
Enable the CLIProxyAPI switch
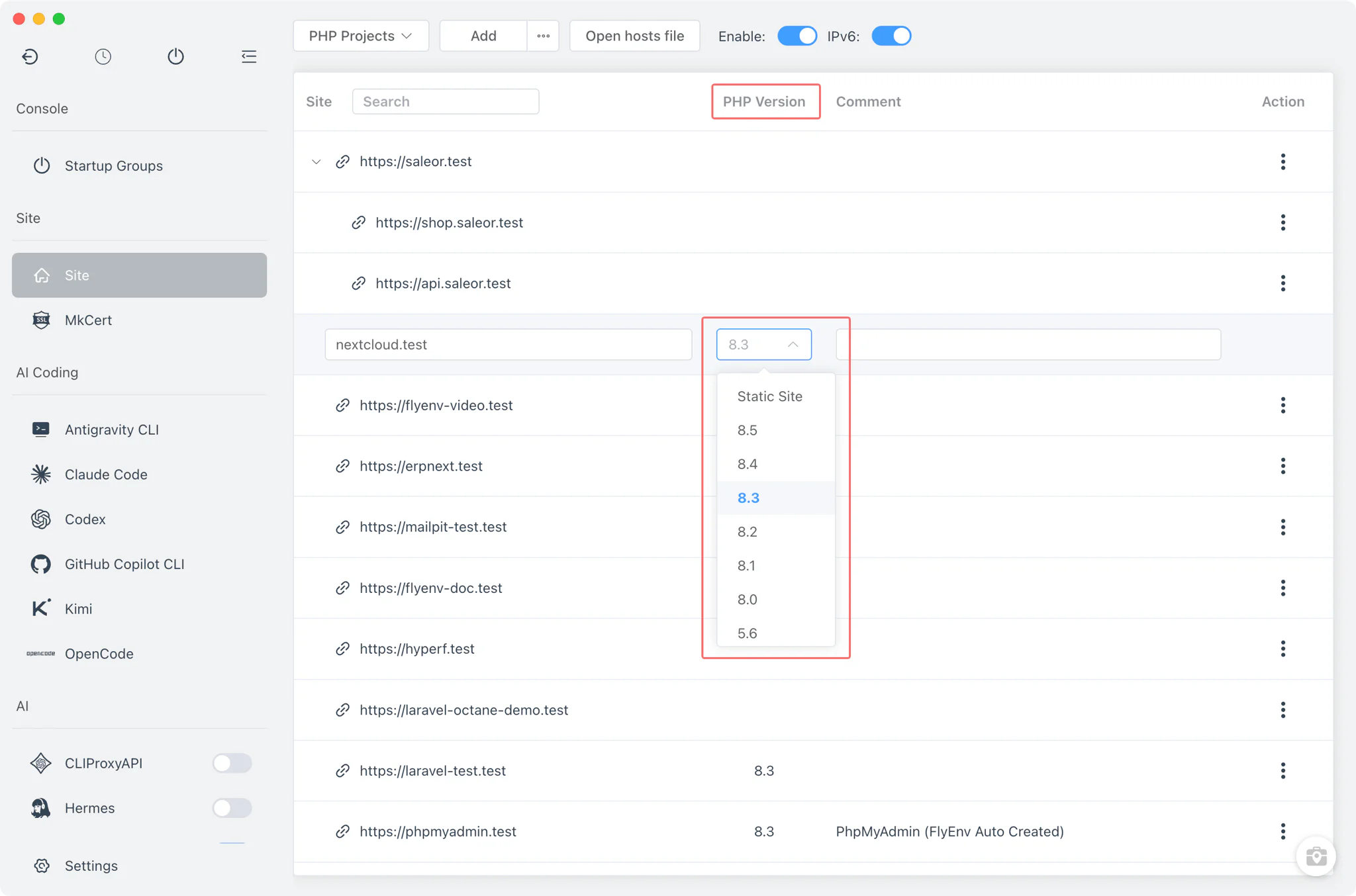(x=232, y=763)
